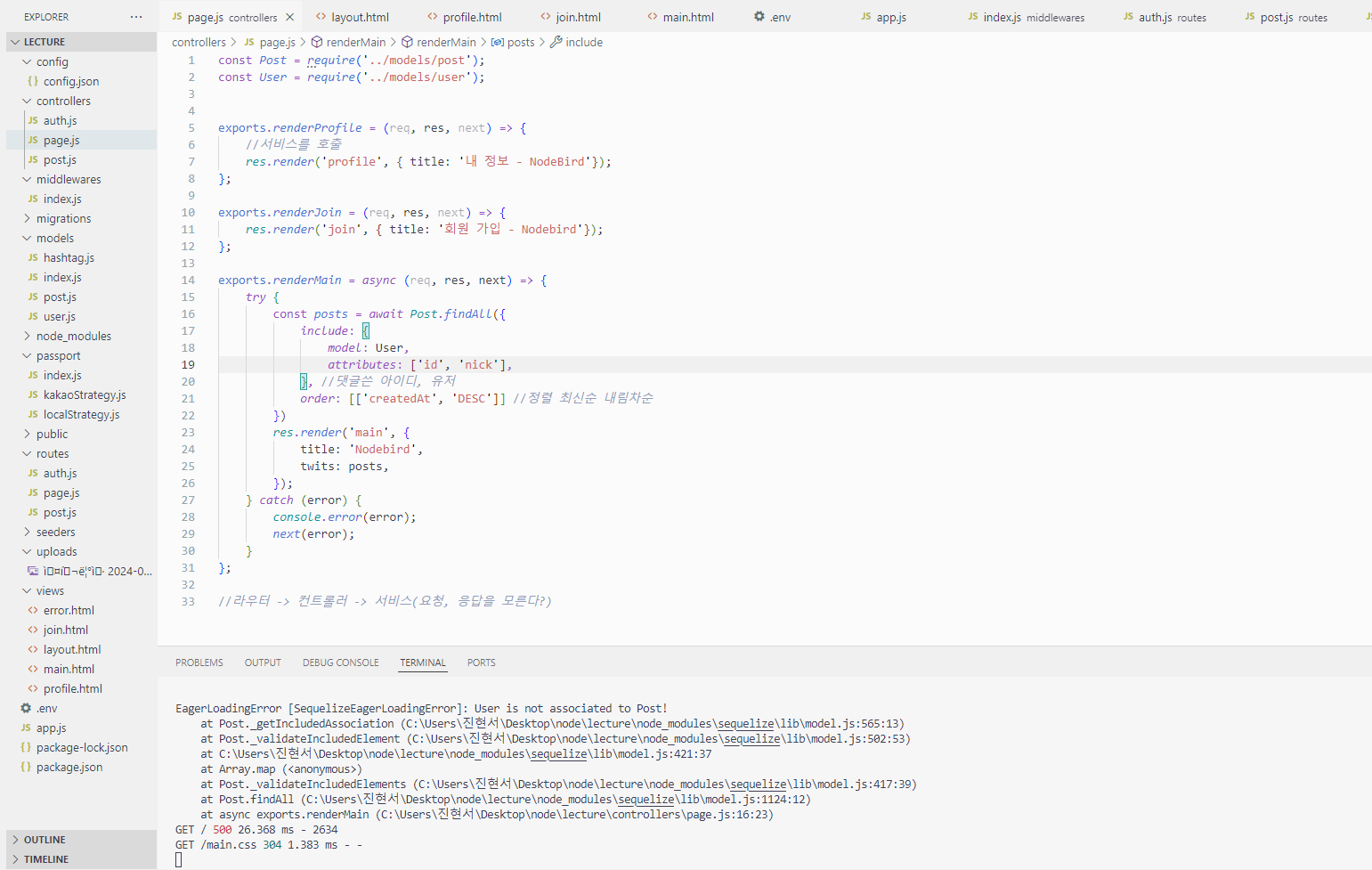Expand the migrations folder

click(x=27, y=218)
